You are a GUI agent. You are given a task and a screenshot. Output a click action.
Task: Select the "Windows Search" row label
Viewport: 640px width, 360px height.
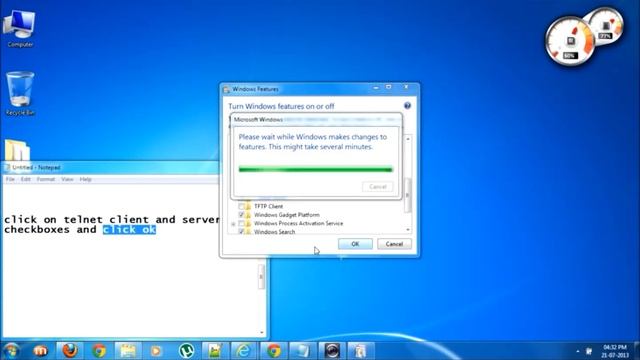pos(274,232)
